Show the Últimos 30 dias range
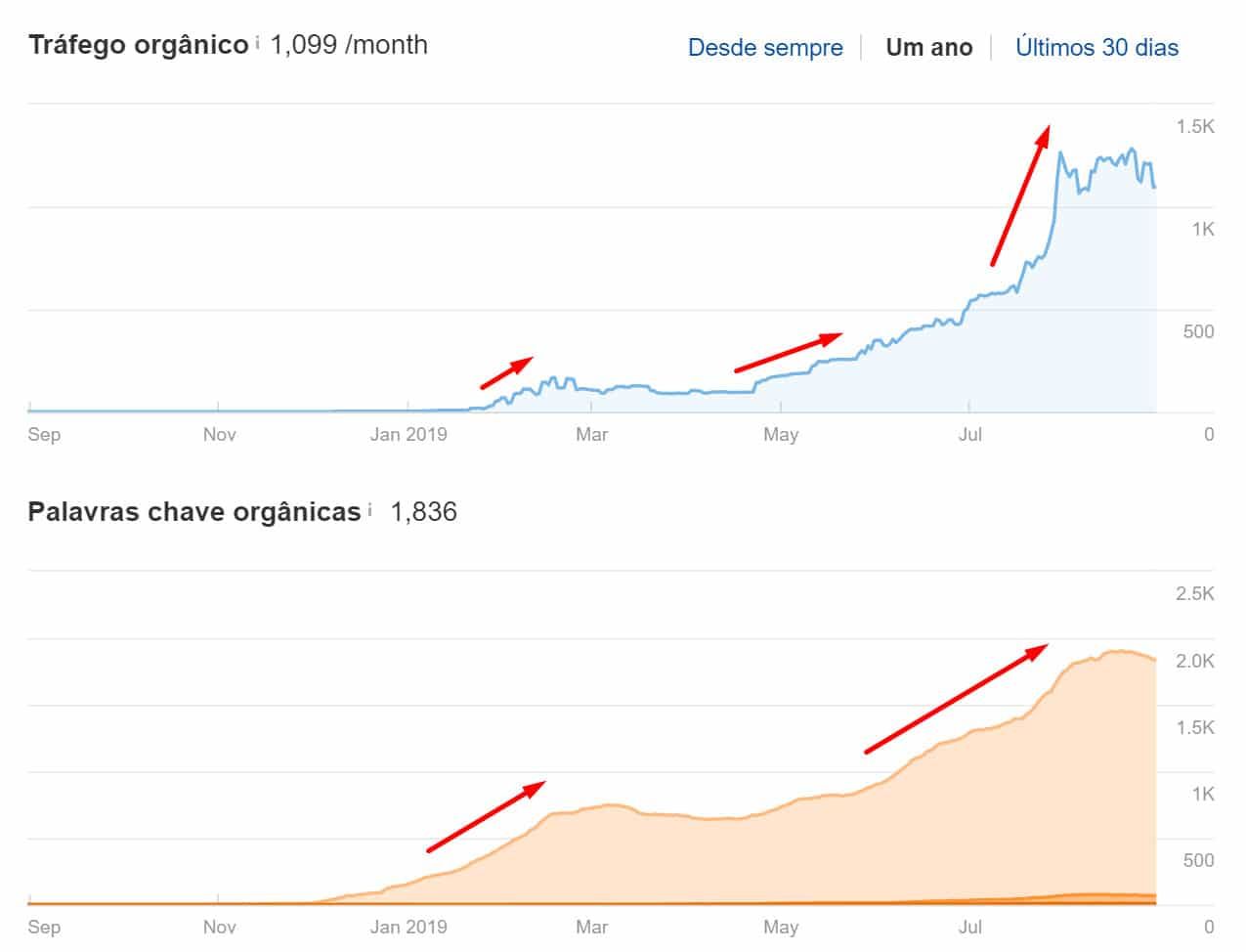 coord(1096,48)
